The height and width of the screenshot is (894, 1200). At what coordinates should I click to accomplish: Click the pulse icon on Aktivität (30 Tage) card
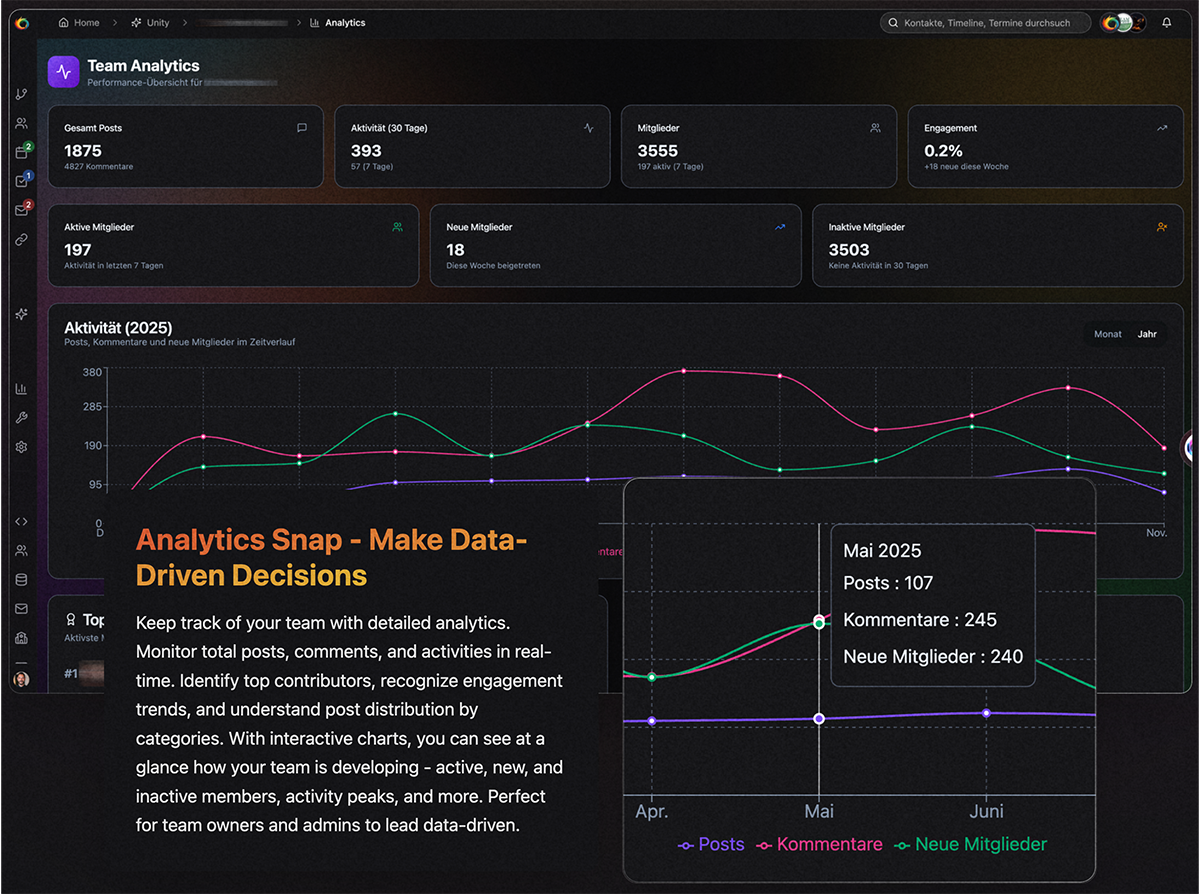click(x=589, y=128)
